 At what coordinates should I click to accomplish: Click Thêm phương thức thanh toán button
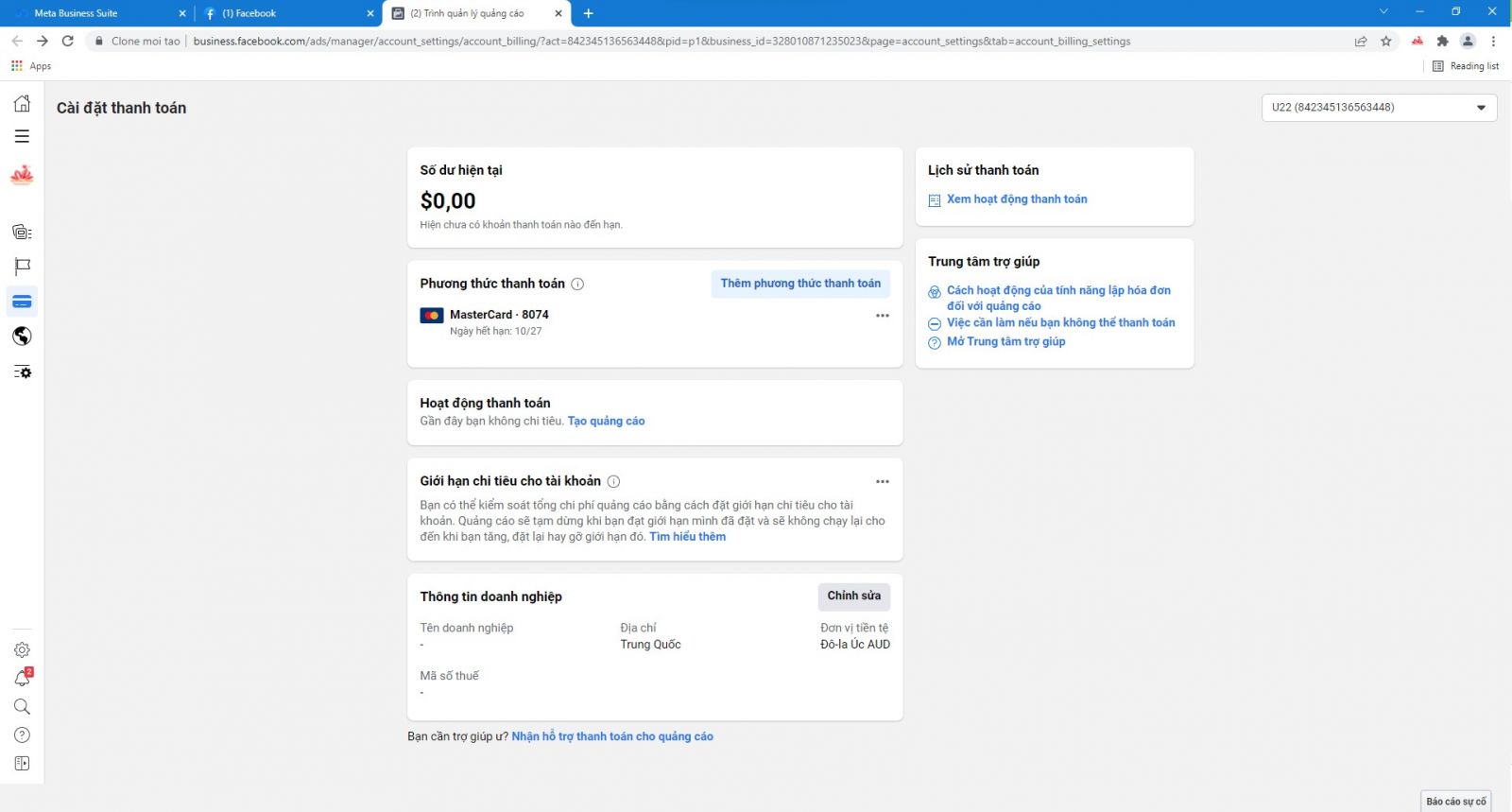(x=800, y=284)
